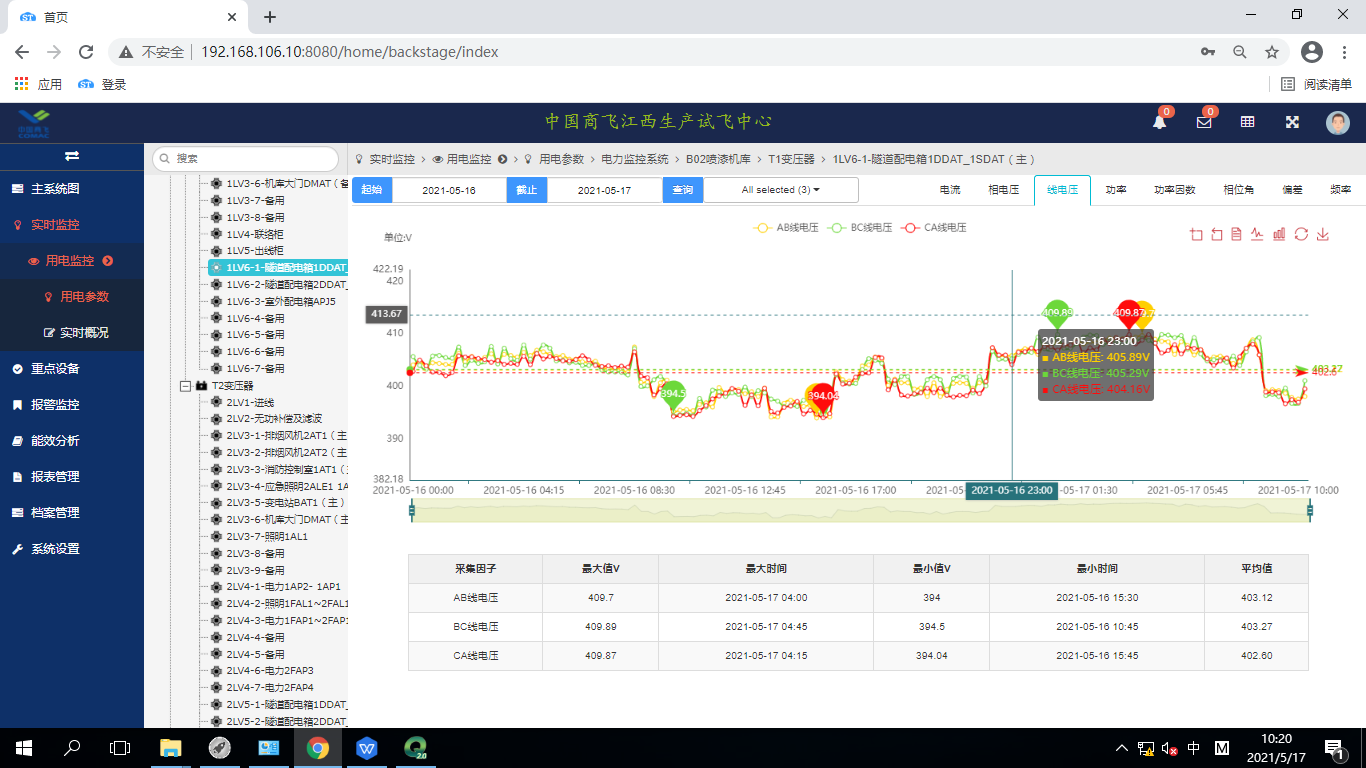Switch to the 功率因数 tab
The image size is (1366, 768).
tap(1174, 190)
